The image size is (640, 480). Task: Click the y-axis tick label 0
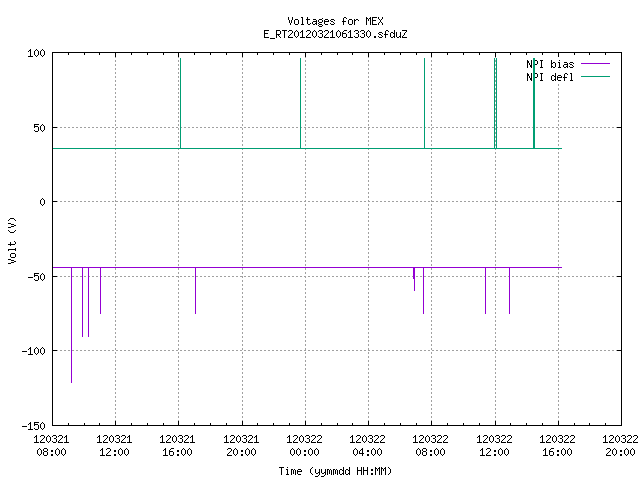point(42,202)
